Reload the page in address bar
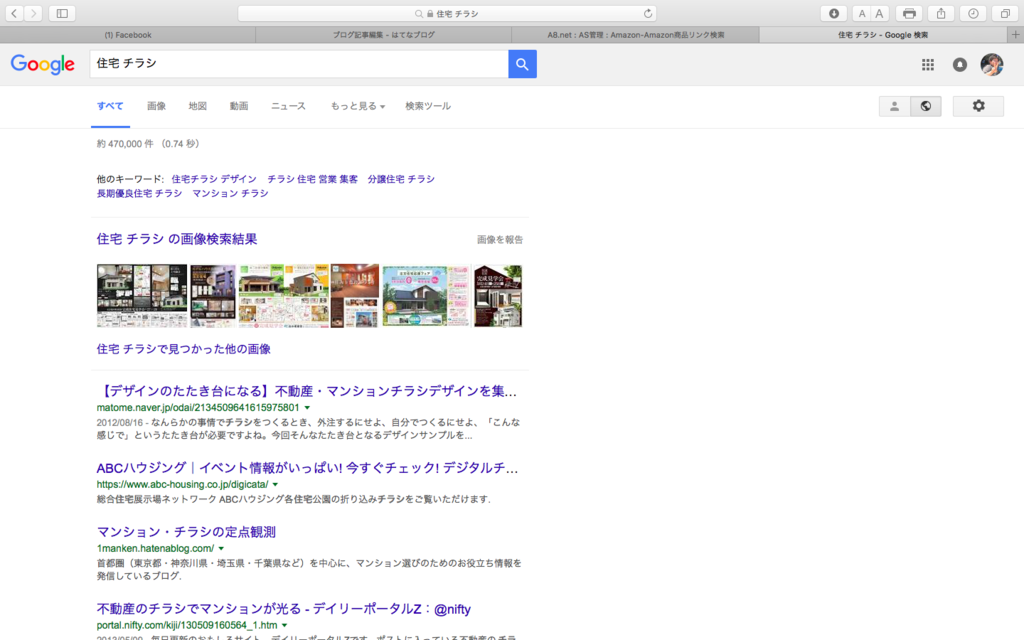This screenshot has width=1024, height=640. coord(647,13)
